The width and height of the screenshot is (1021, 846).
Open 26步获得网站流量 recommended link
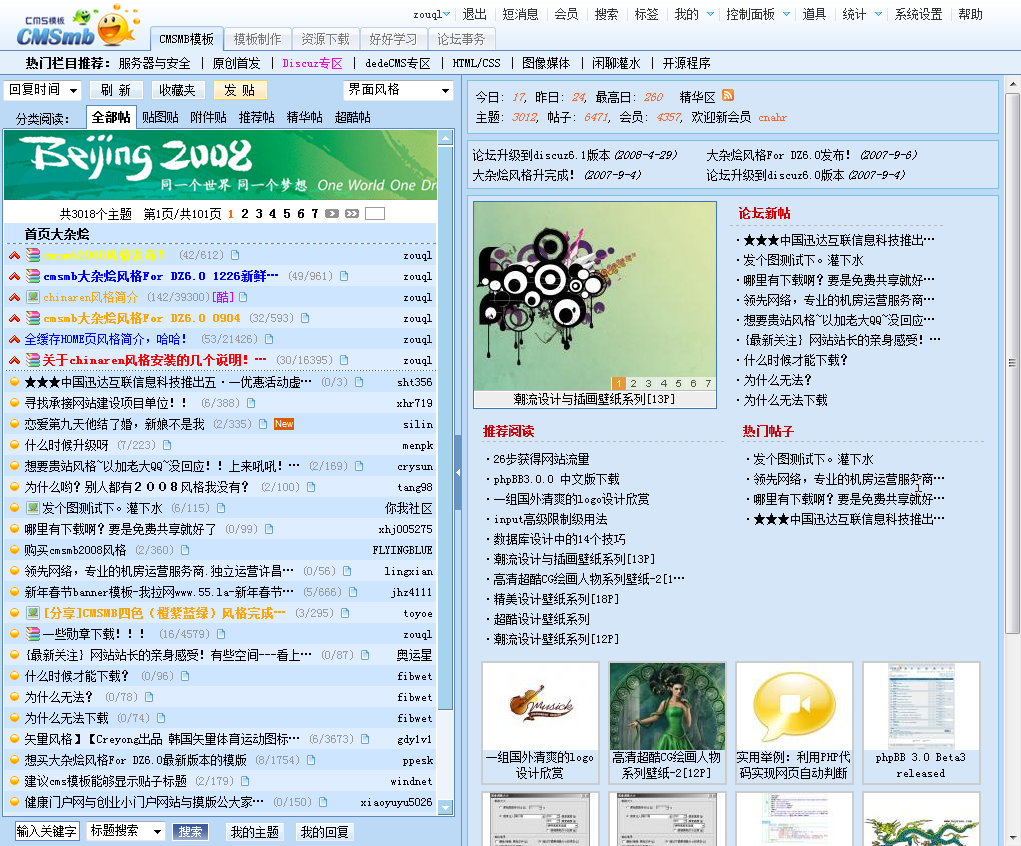(x=541, y=459)
